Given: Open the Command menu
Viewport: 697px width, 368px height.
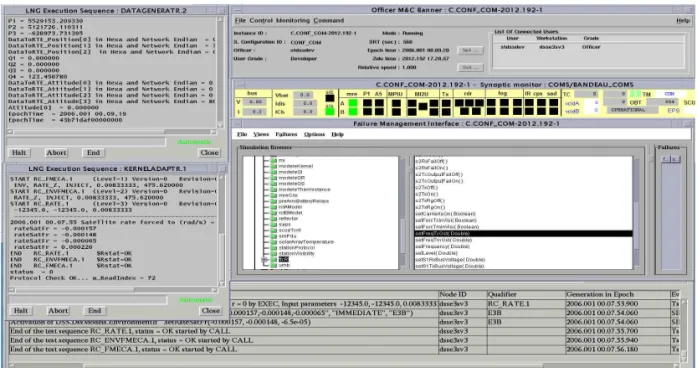Looking at the screenshot, I should [x=328, y=20].
